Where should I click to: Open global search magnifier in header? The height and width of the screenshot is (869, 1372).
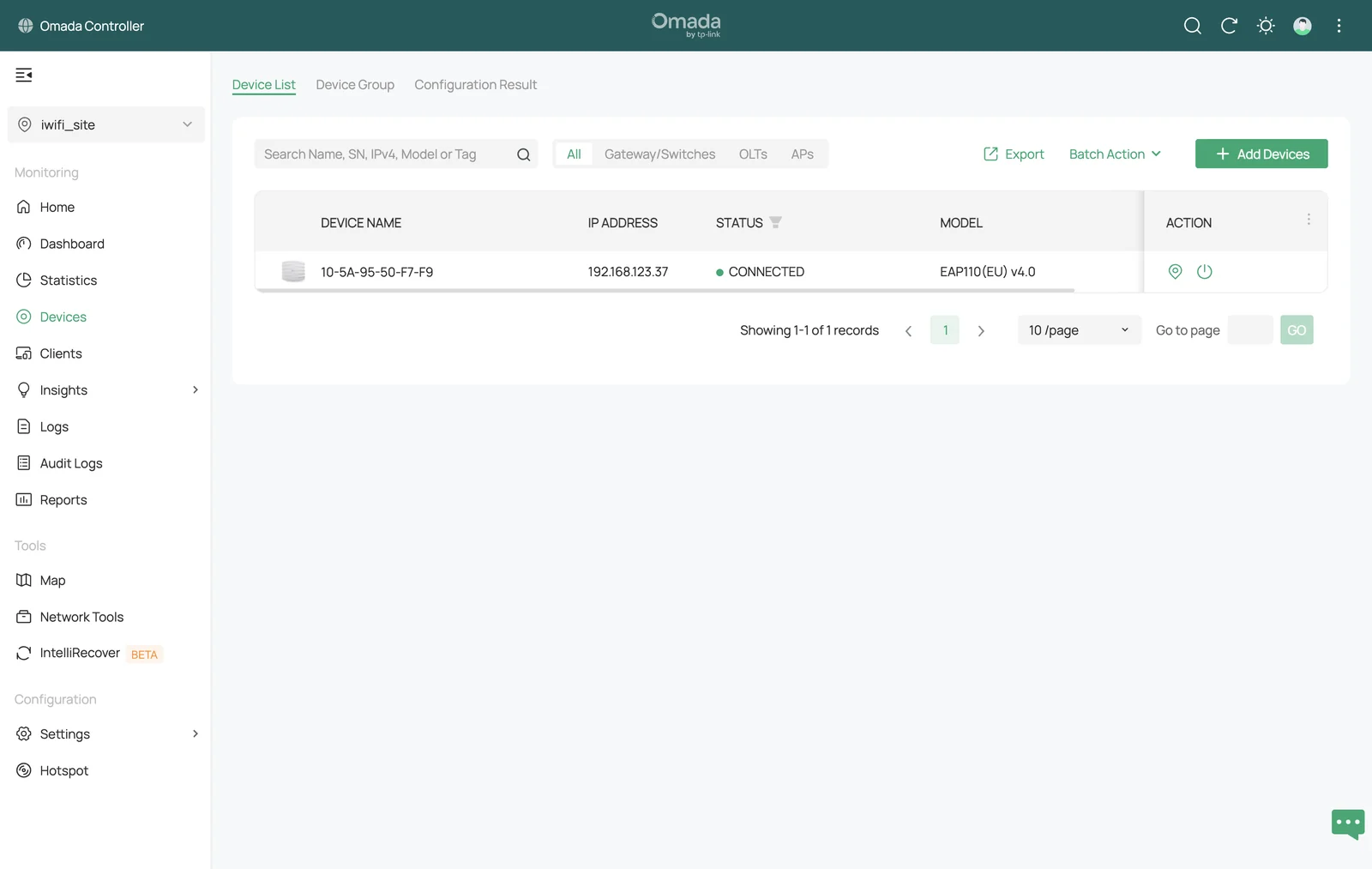(x=1192, y=26)
